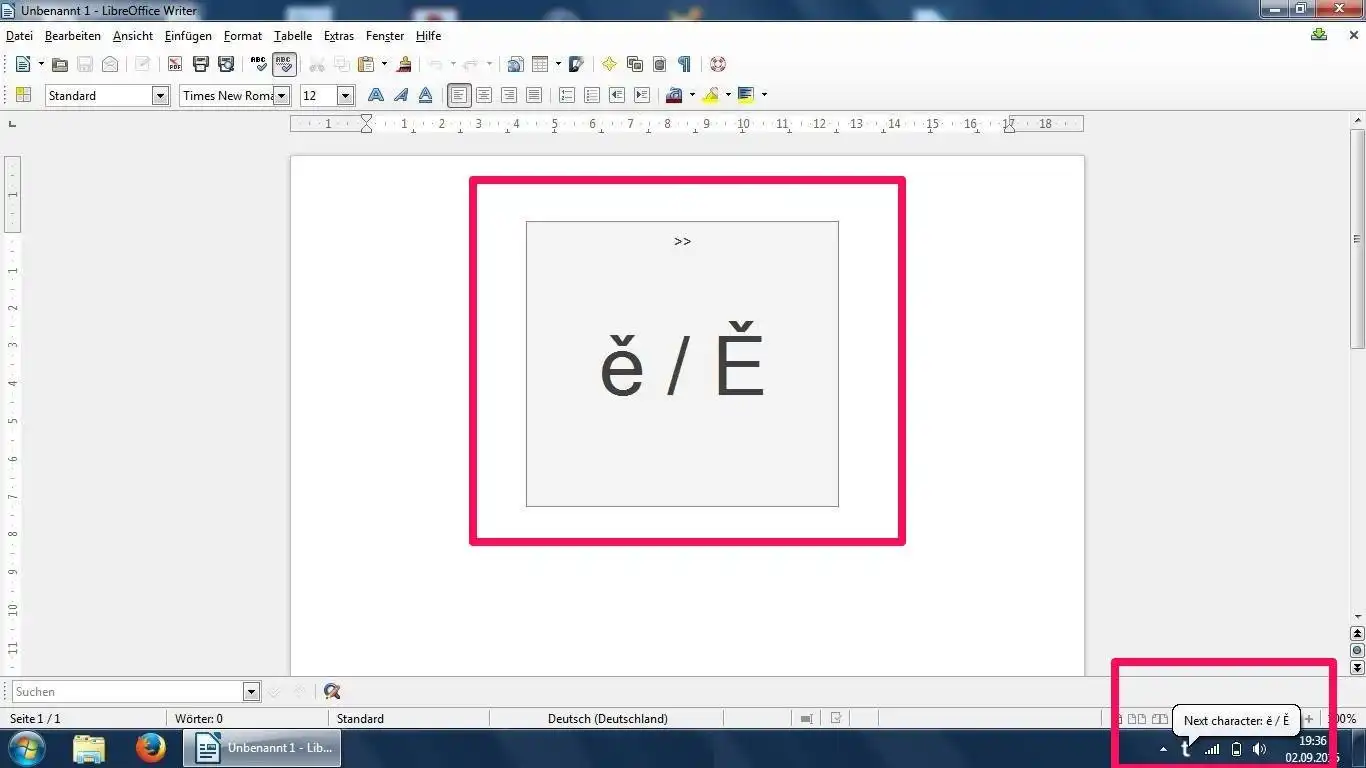Open the Extras menu

(339, 35)
